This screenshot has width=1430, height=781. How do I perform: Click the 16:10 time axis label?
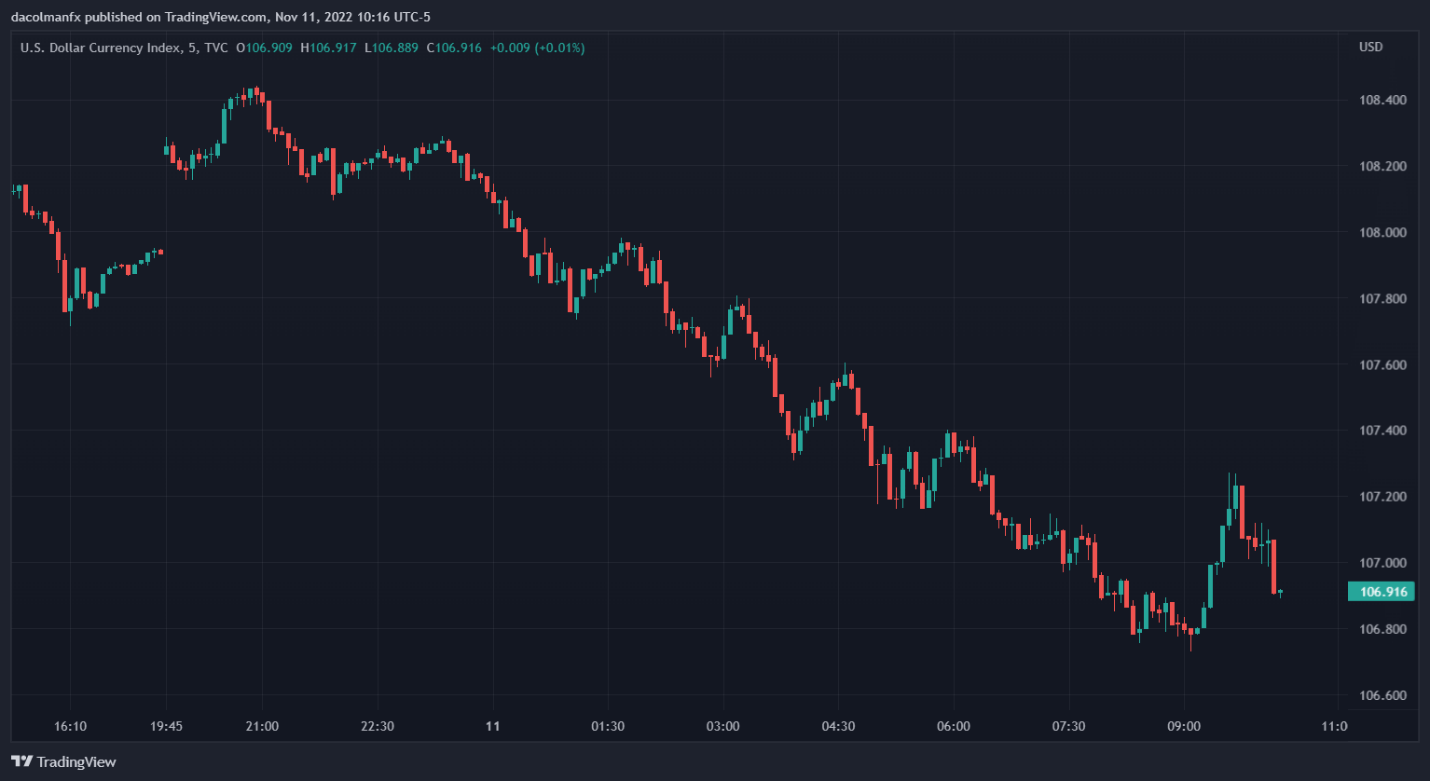[x=70, y=726]
